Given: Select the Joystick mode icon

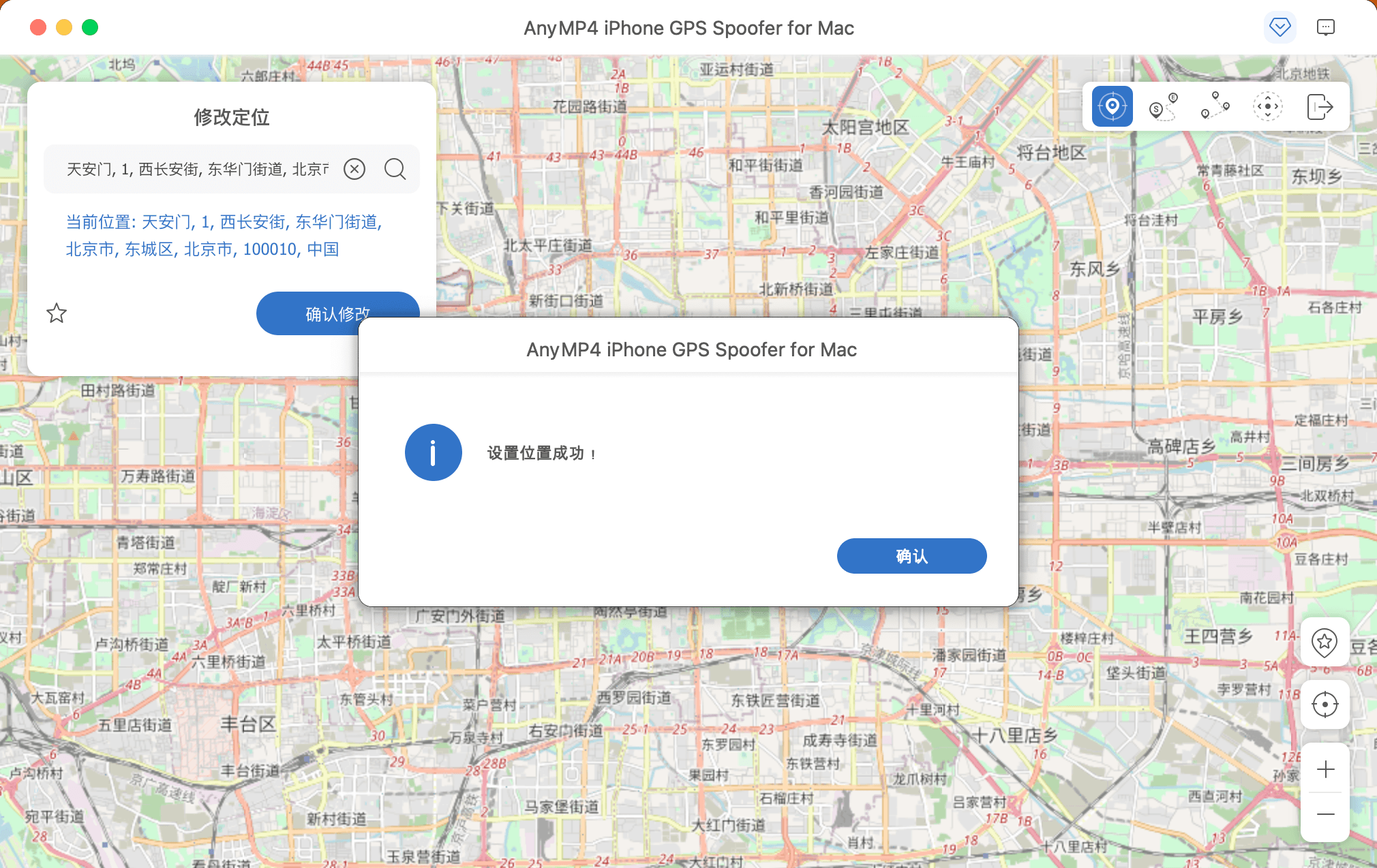Looking at the screenshot, I should (x=1267, y=106).
